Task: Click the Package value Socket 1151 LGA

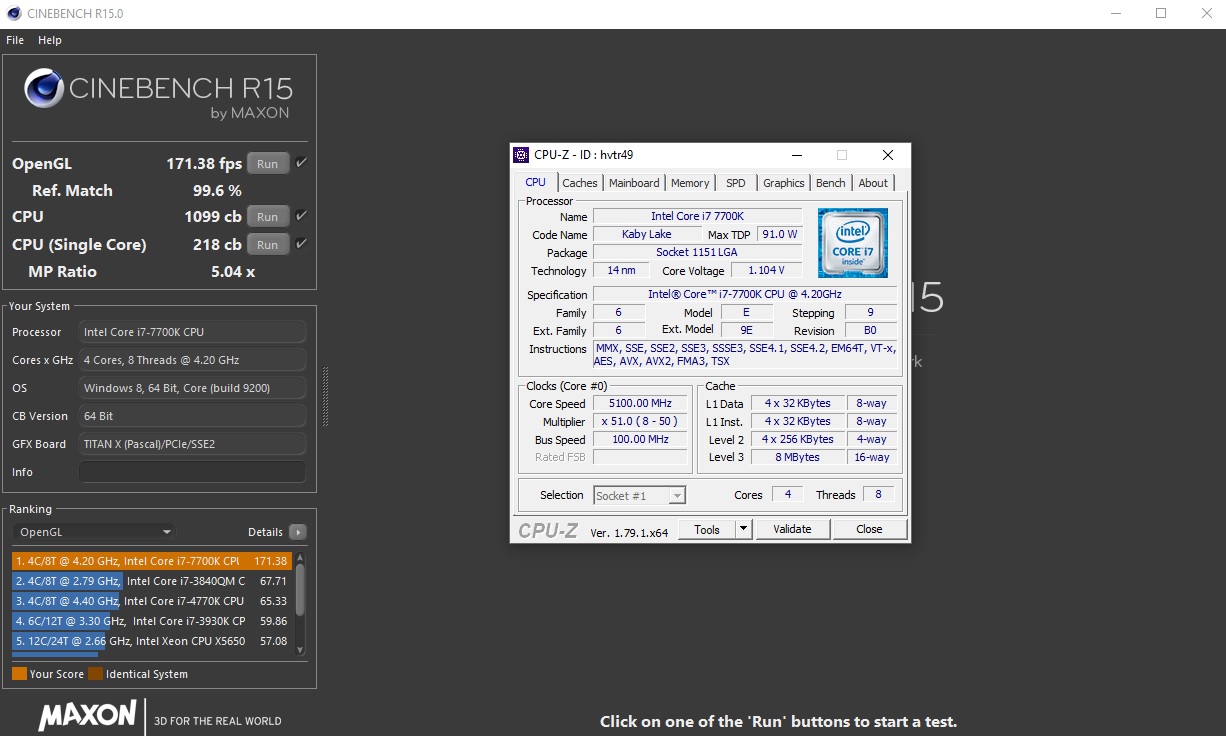Action: click(697, 252)
